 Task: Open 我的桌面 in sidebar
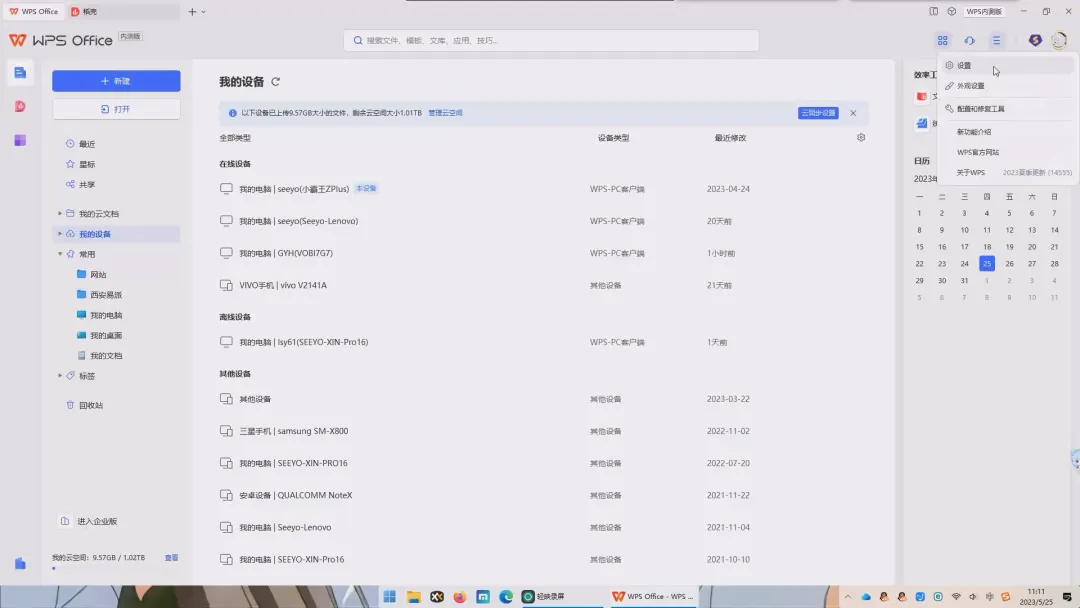click(x=105, y=335)
